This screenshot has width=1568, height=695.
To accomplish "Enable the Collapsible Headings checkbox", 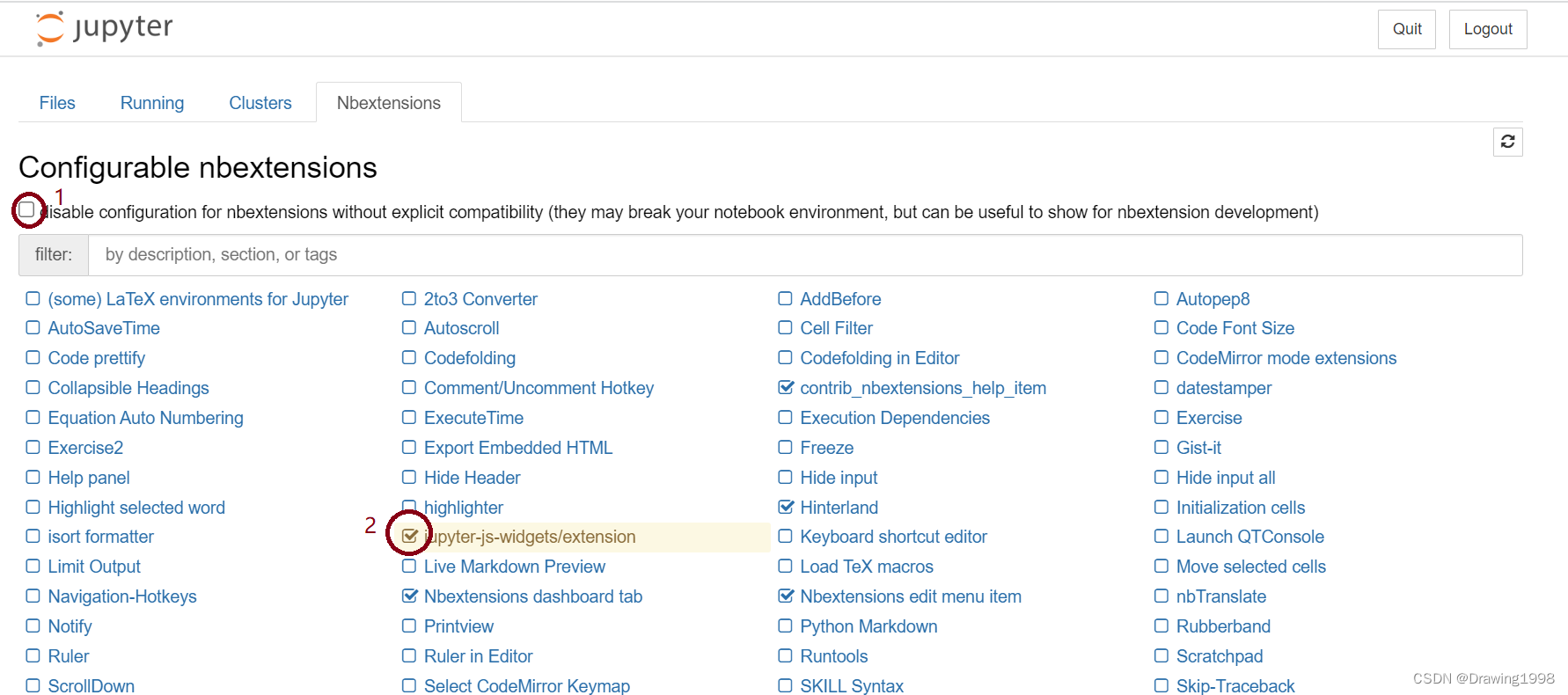I will (x=33, y=387).
